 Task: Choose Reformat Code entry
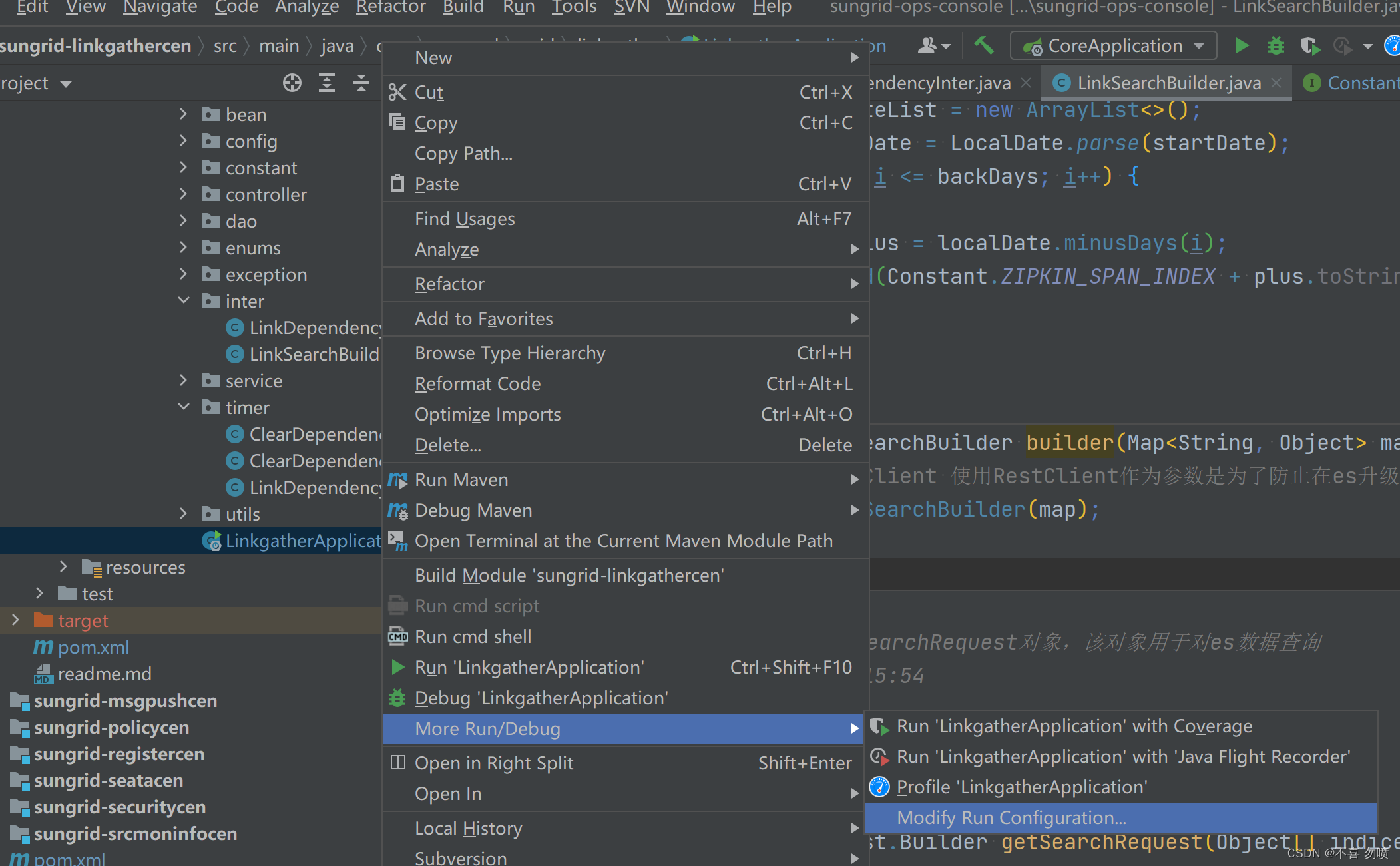(626, 383)
